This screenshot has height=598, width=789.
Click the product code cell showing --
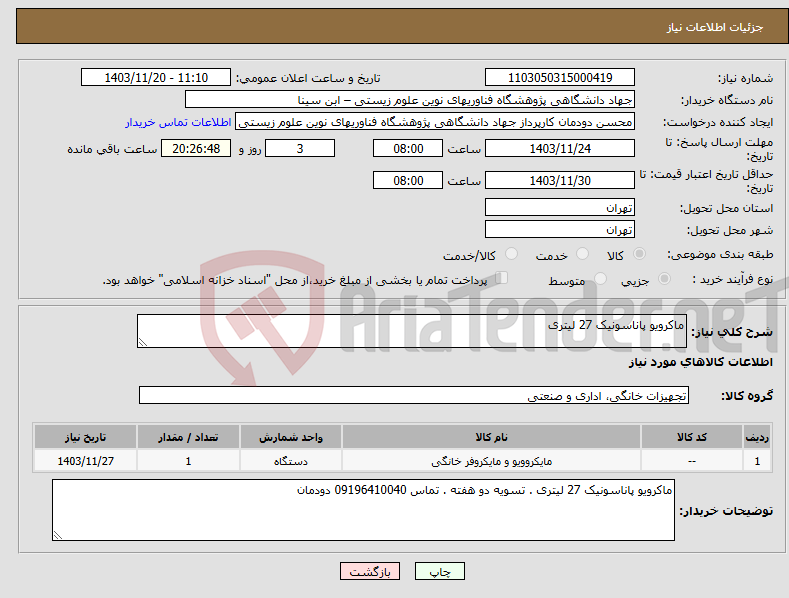click(692, 461)
